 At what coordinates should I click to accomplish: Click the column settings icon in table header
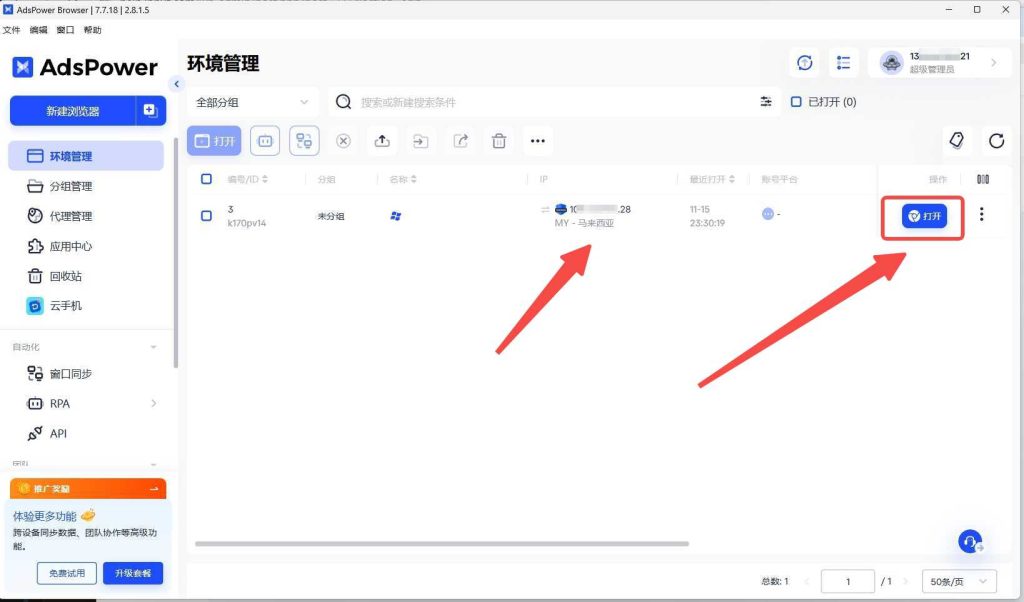point(982,179)
